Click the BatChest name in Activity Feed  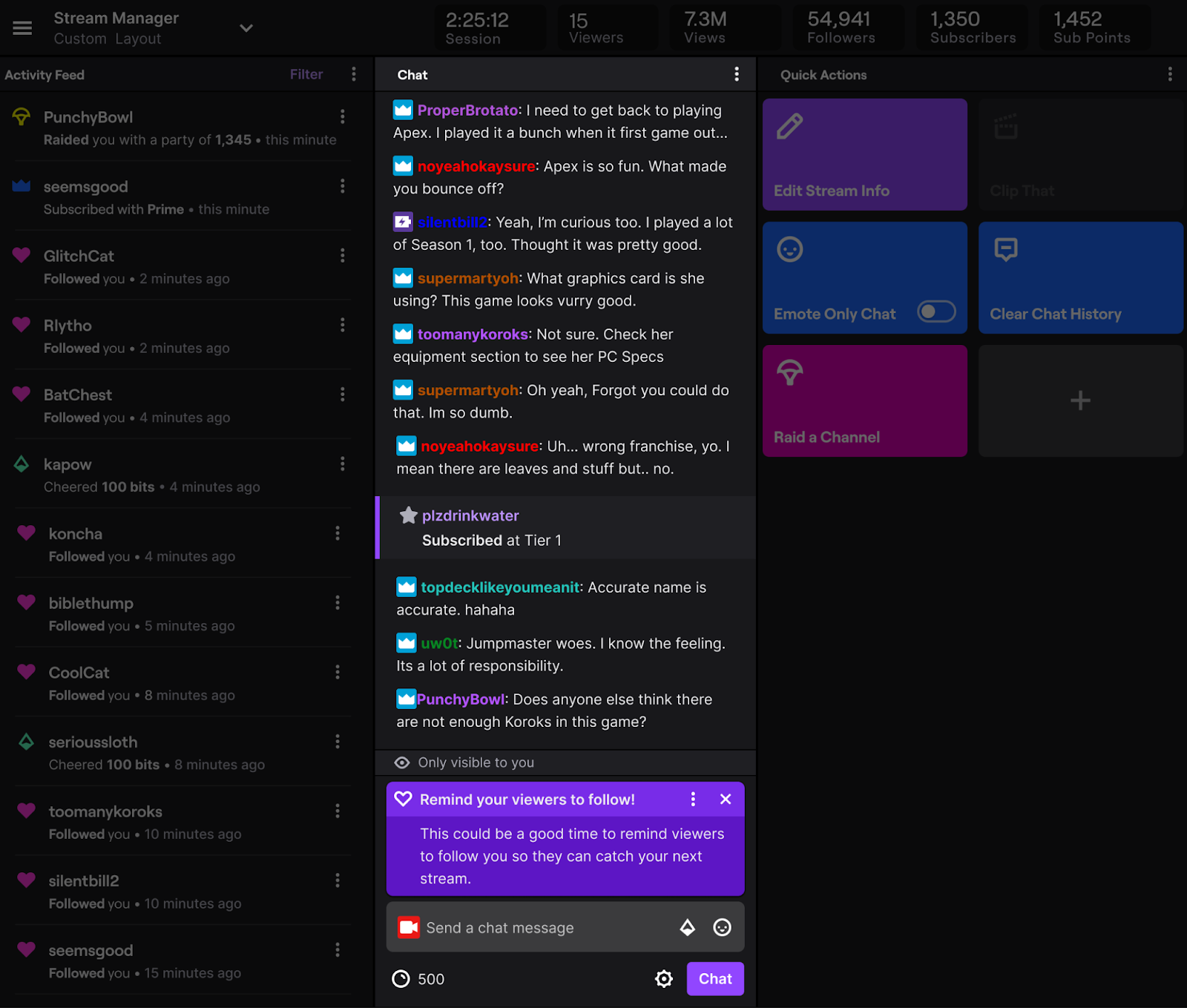tap(78, 395)
